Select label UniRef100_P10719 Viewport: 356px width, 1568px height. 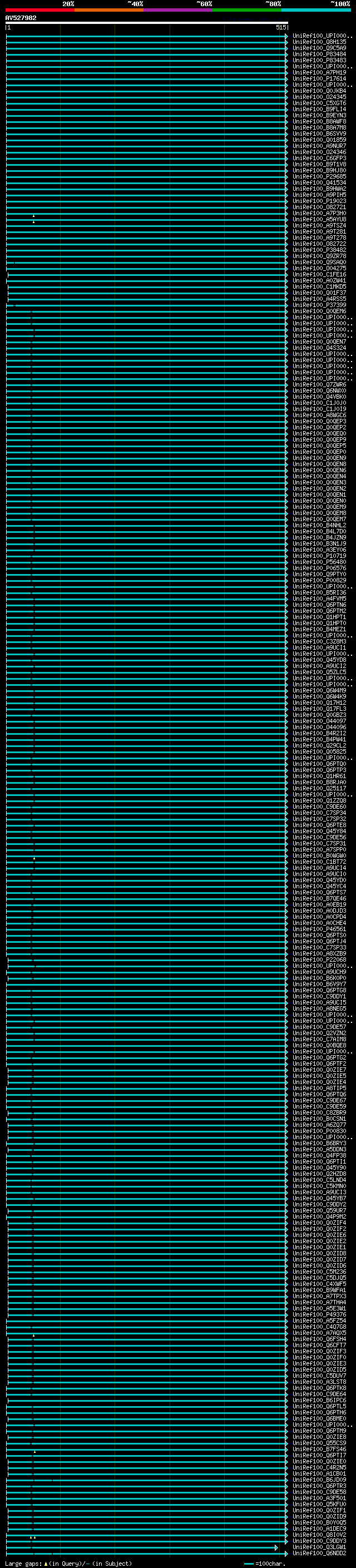pos(319,556)
